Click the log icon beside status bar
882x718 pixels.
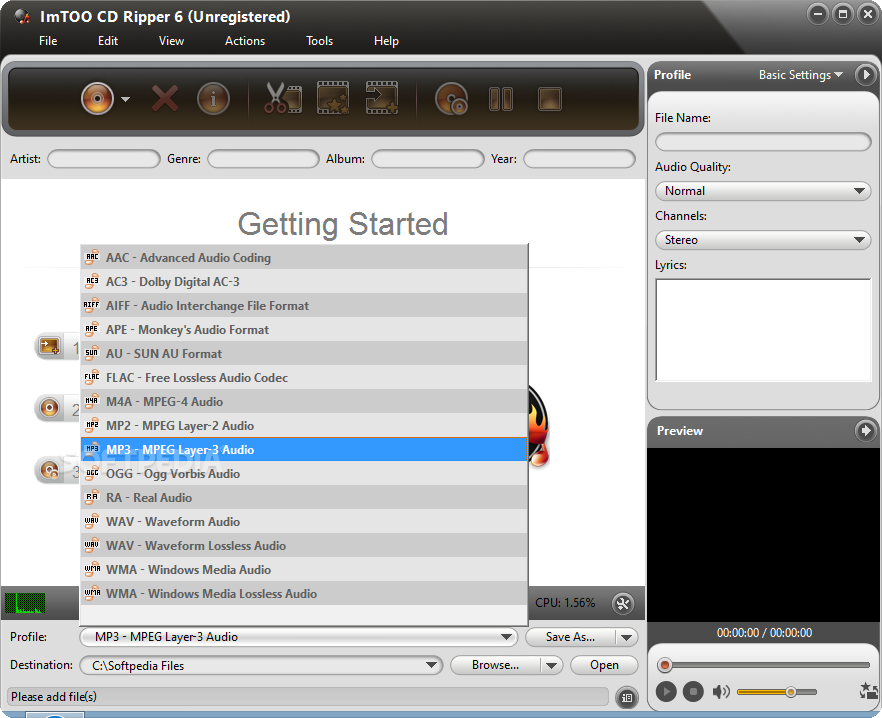pyautogui.click(x=627, y=698)
